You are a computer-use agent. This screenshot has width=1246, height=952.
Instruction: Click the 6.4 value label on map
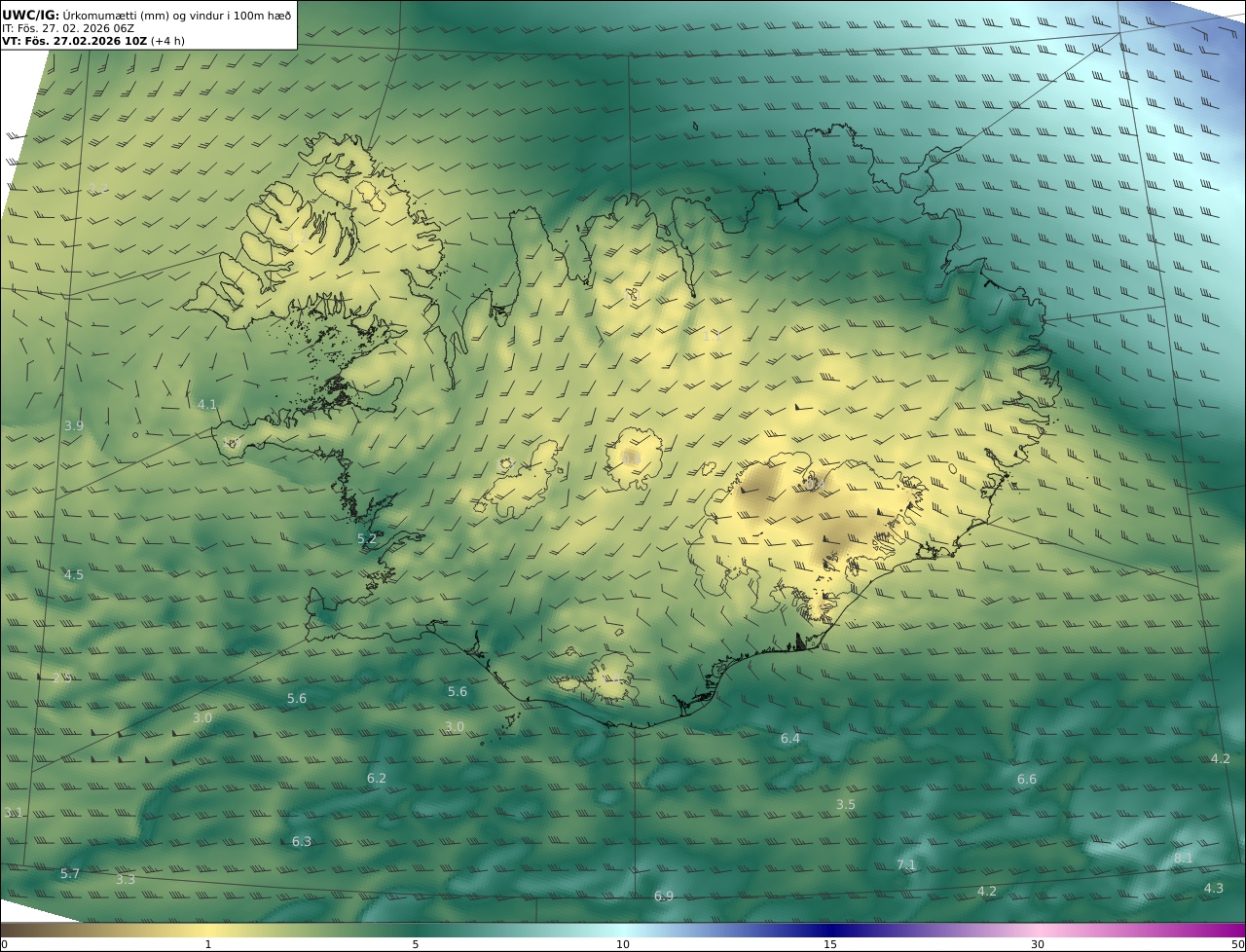[790, 738]
